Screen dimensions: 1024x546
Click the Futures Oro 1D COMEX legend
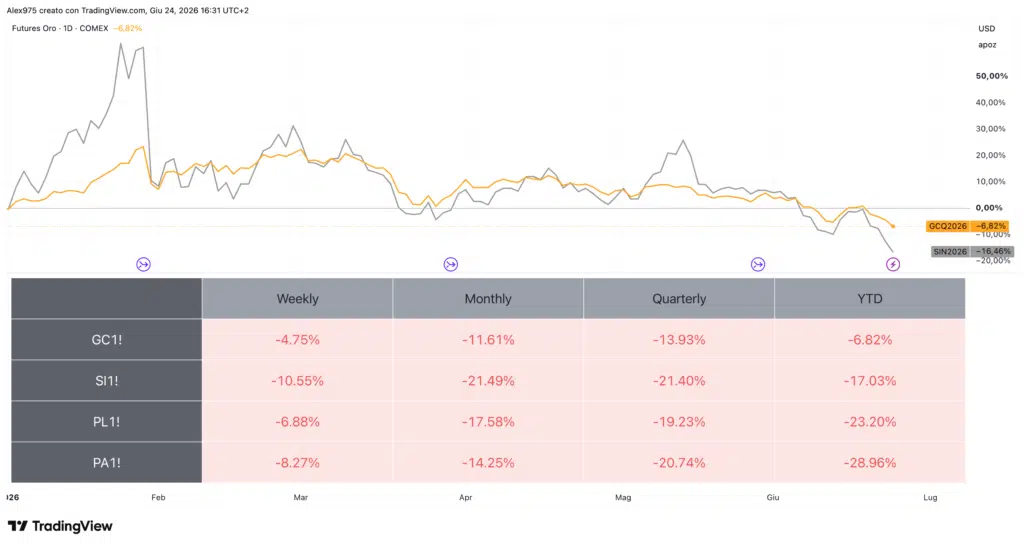pyautogui.click(x=60, y=28)
